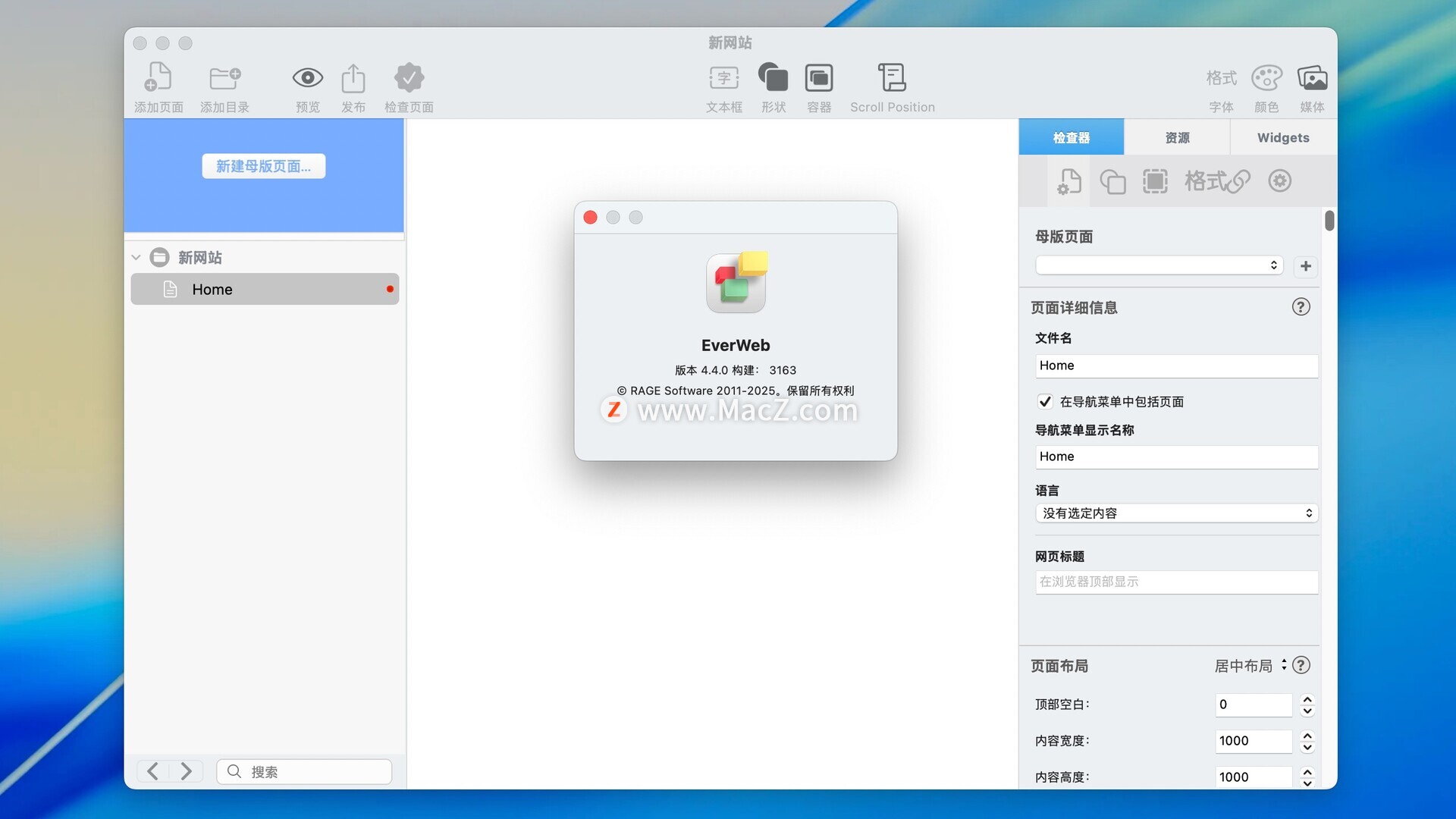Open the Fonts (字体) panel
The width and height of the screenshot is (1456, 819).
click(1221, 77)
